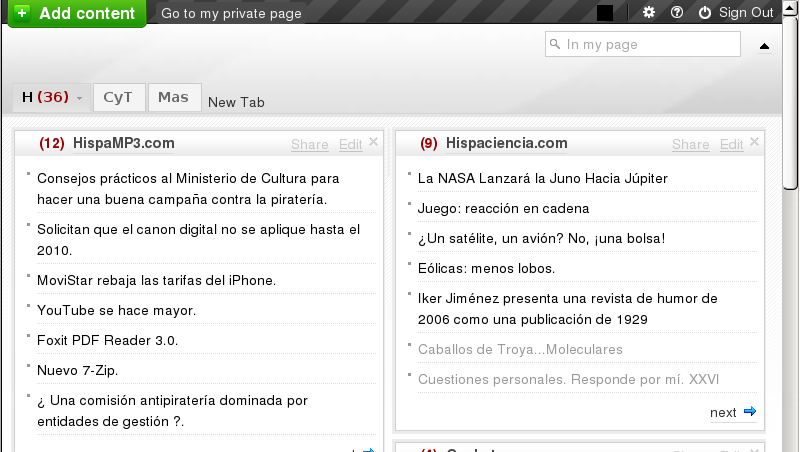Go to my private page
The image size is (800, 452).
coord(231,13)
